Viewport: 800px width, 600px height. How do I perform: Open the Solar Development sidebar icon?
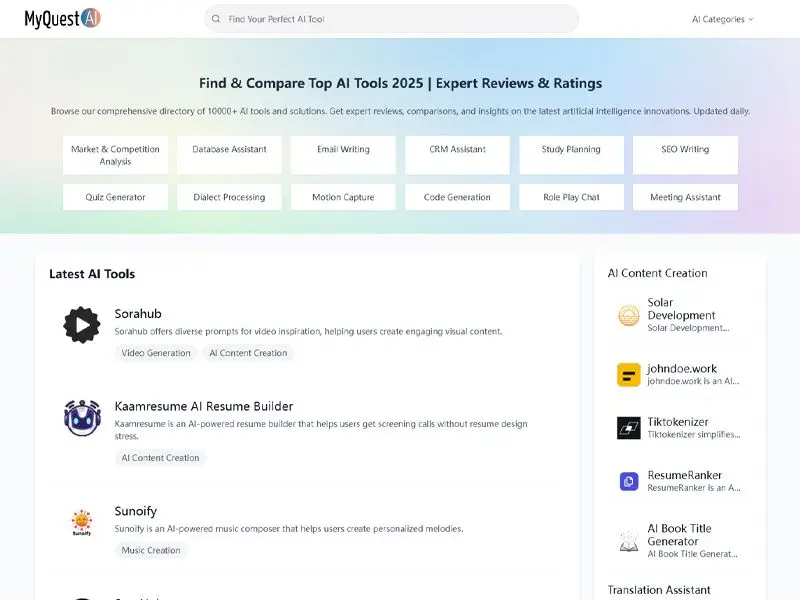point(628,316)
